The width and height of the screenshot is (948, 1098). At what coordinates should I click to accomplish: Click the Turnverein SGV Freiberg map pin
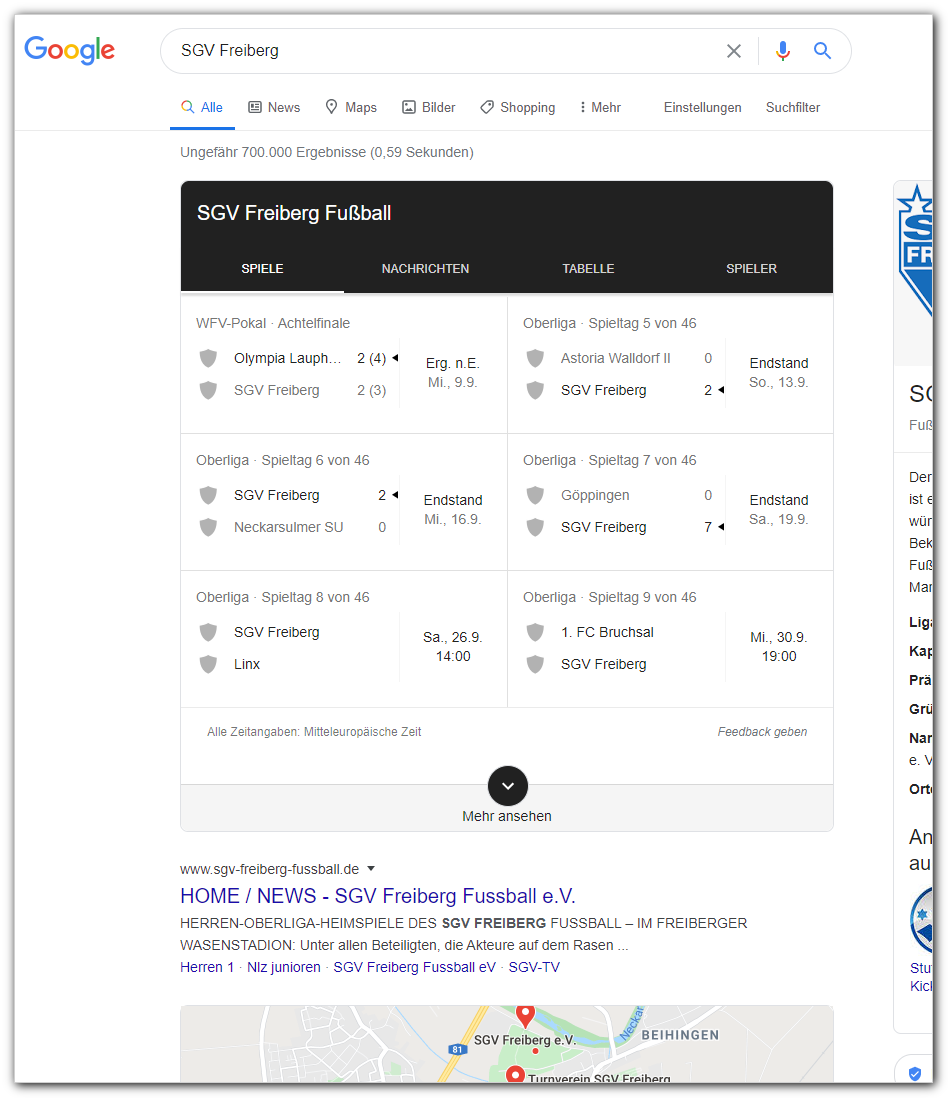click(515, 1076)
